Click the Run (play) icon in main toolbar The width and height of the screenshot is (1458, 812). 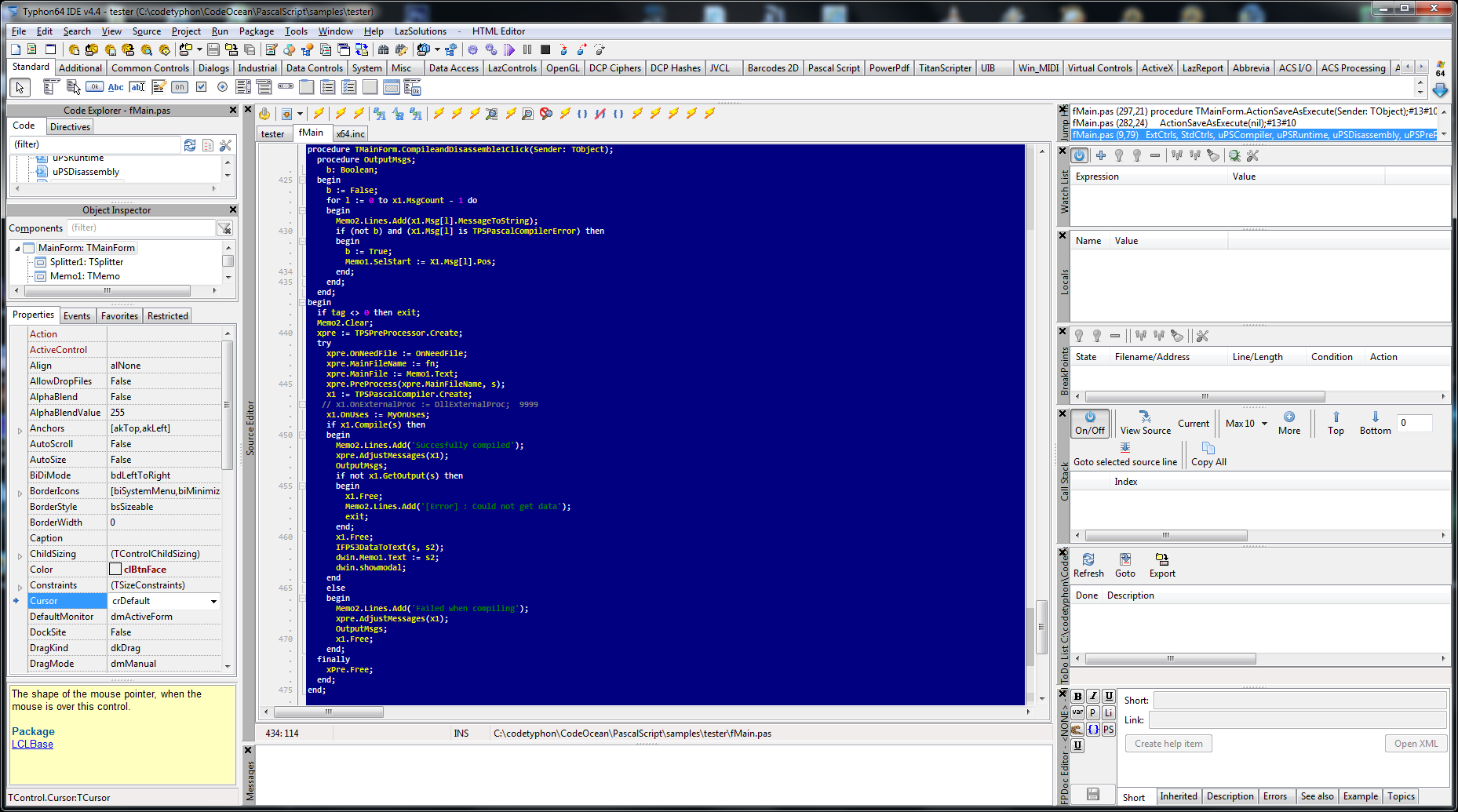tap(509, 49)
